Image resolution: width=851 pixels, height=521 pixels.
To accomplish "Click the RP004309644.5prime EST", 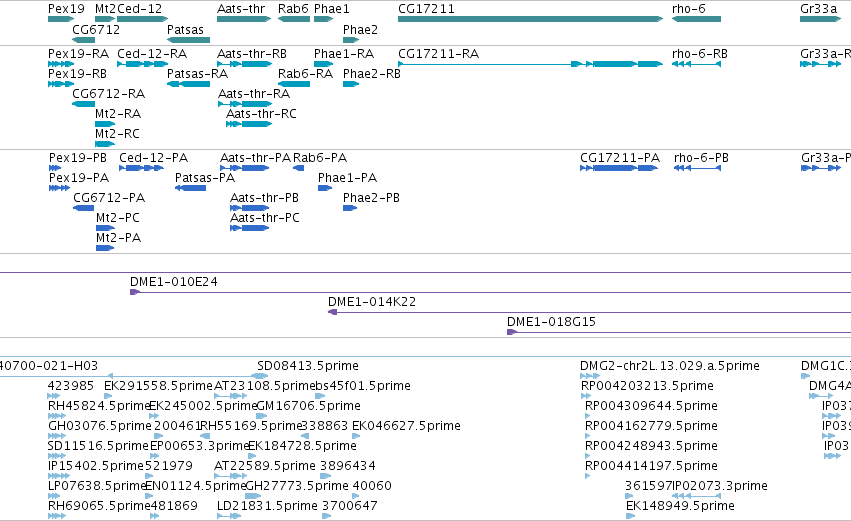I will tap(588, 416).
